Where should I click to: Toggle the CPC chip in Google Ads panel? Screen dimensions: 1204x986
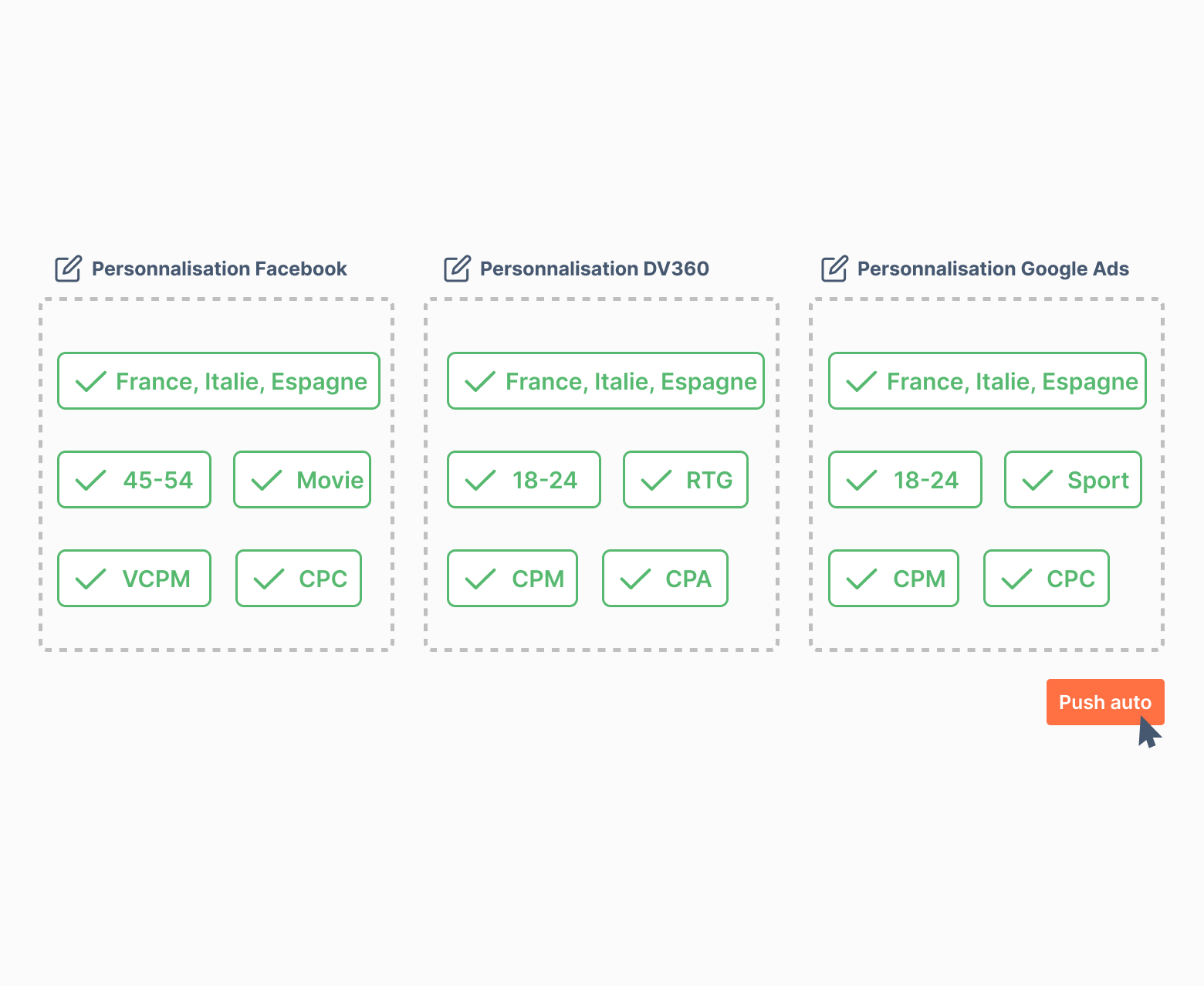point(1046,579)
